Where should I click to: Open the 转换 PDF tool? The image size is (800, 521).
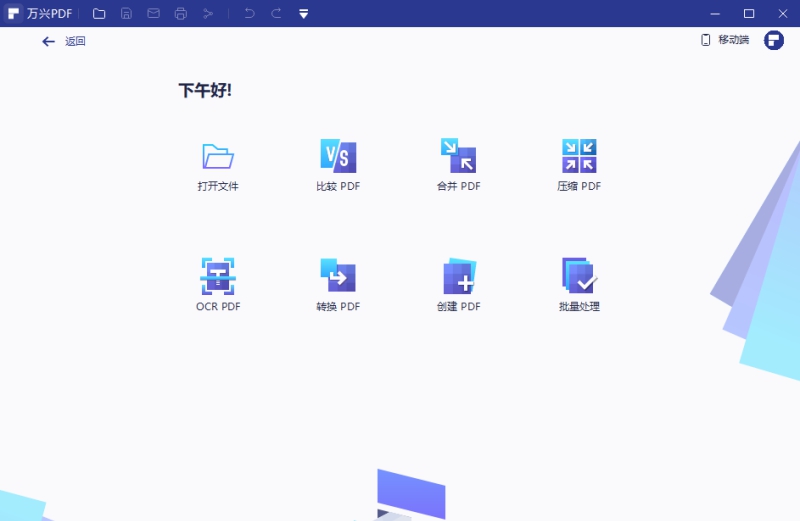(338, 285)
